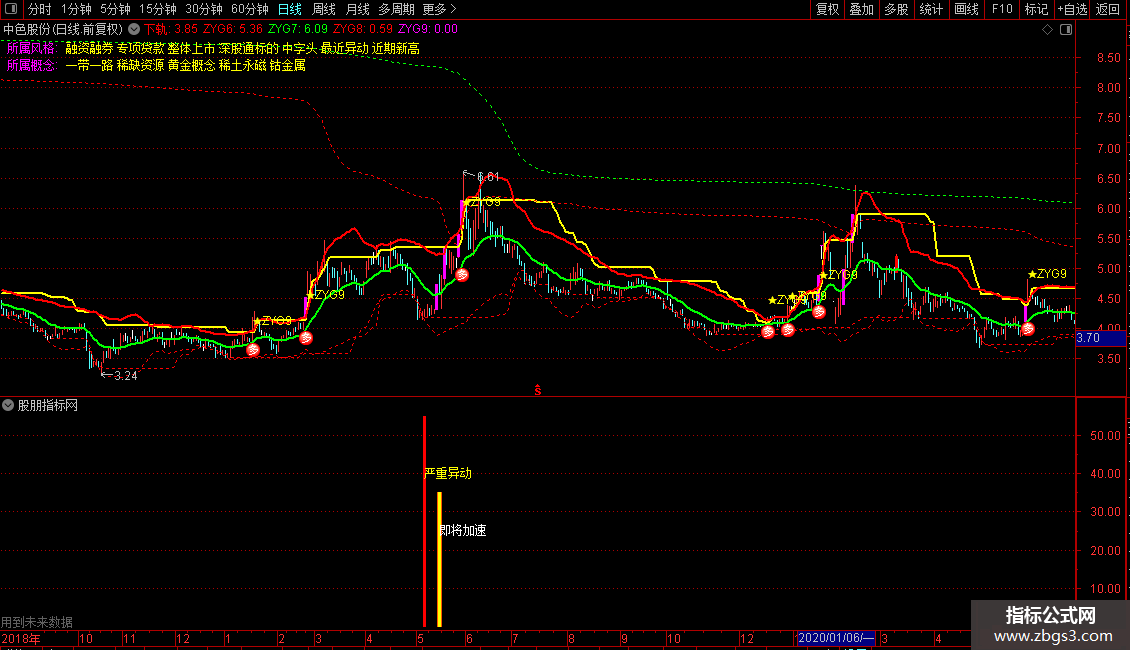Viewport: 1130px width, 650px height.
Task: Open the 多周期 multi-period view
Action: point(396,9)
